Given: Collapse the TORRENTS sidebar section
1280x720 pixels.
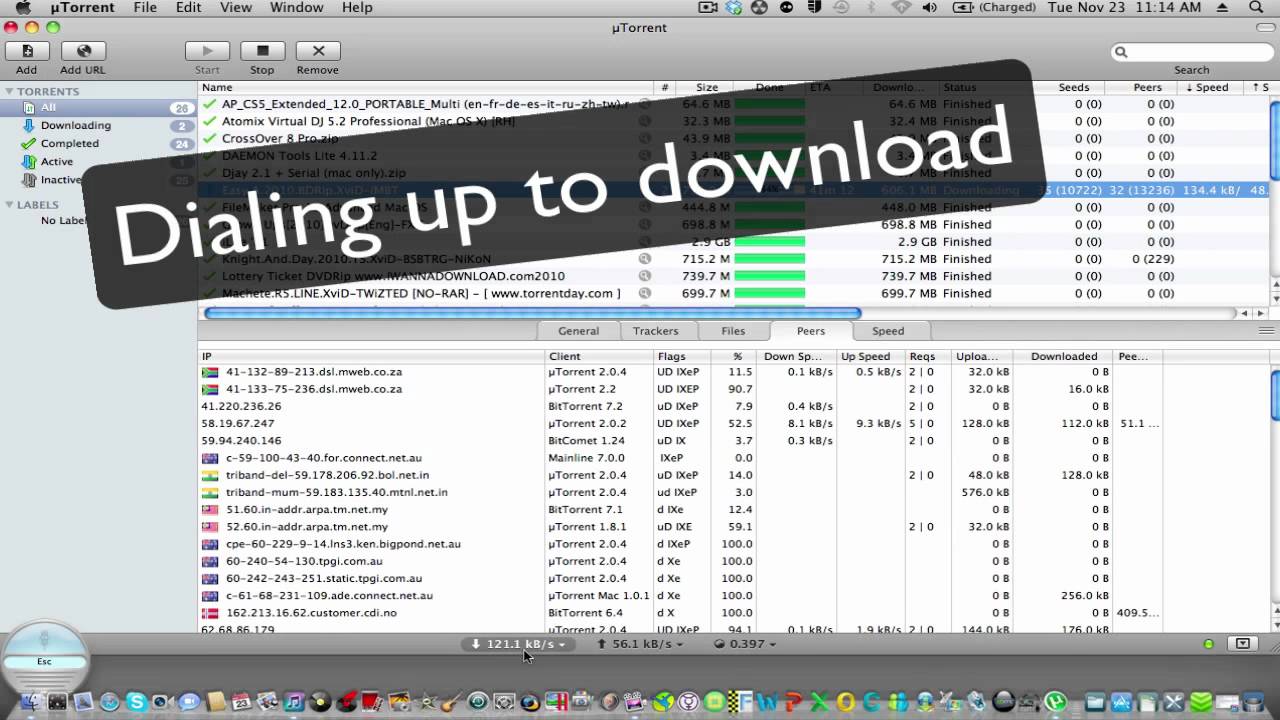Looking at the screenshot, I should [x=9, y=91].
